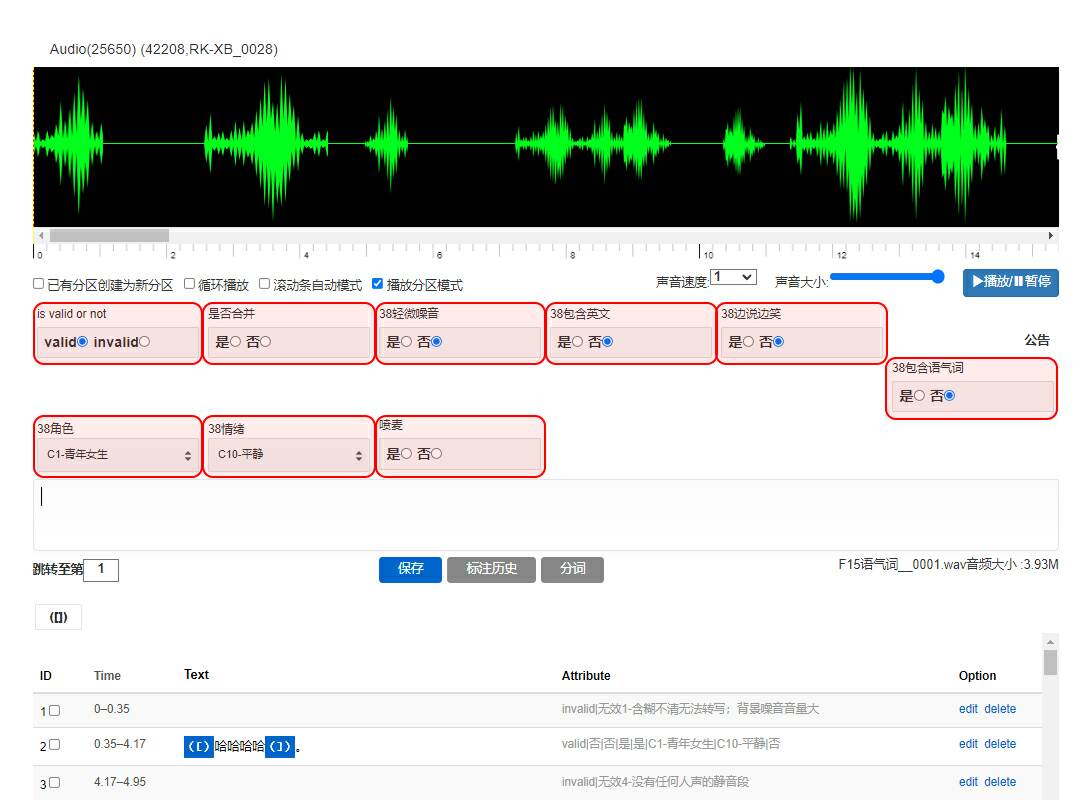Click edit link for row 2
Viewport: 1076px width, 800px height.
tap(968, 744)
